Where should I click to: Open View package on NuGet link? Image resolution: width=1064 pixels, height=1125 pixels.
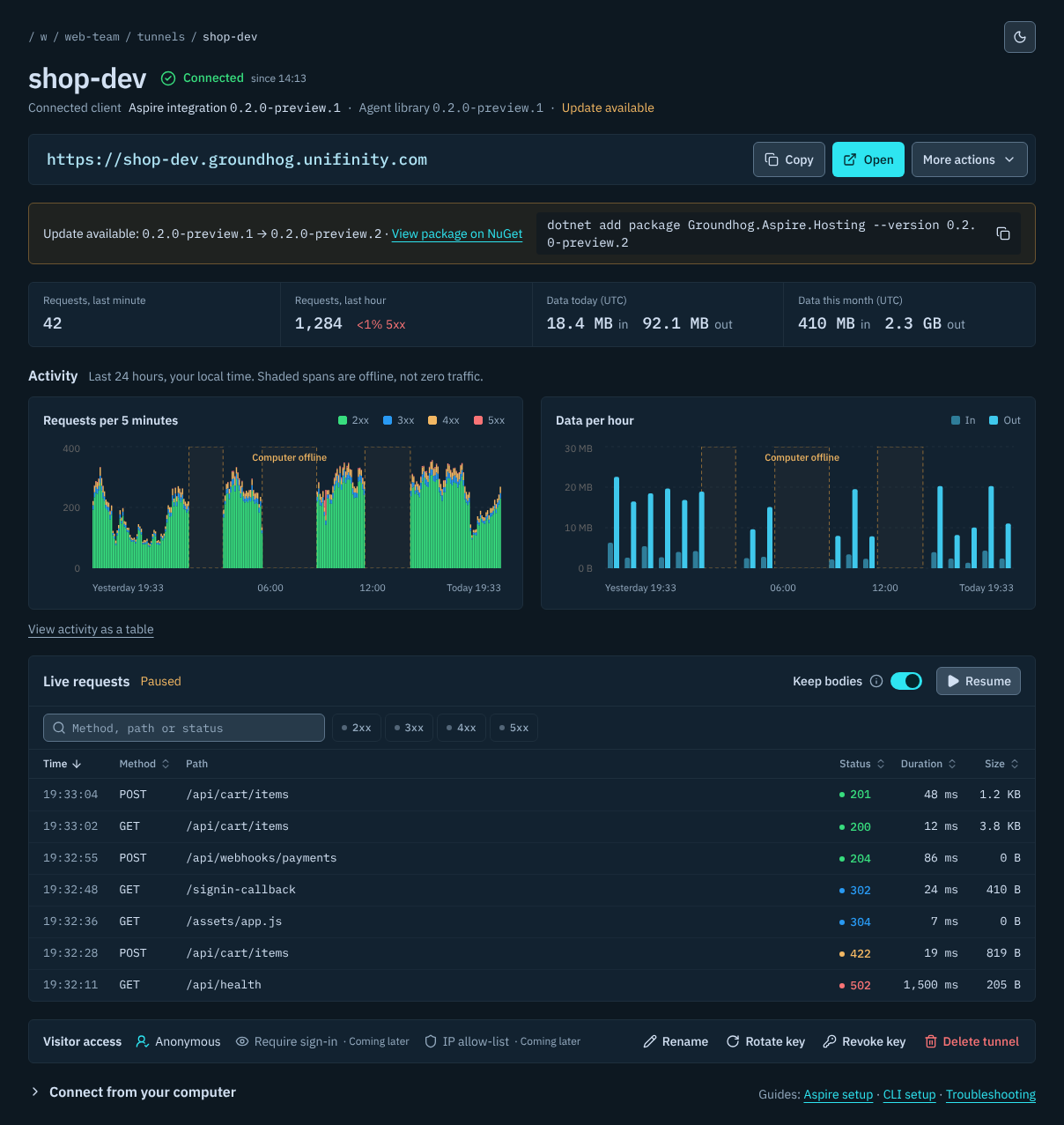click(x=457, y=233)
